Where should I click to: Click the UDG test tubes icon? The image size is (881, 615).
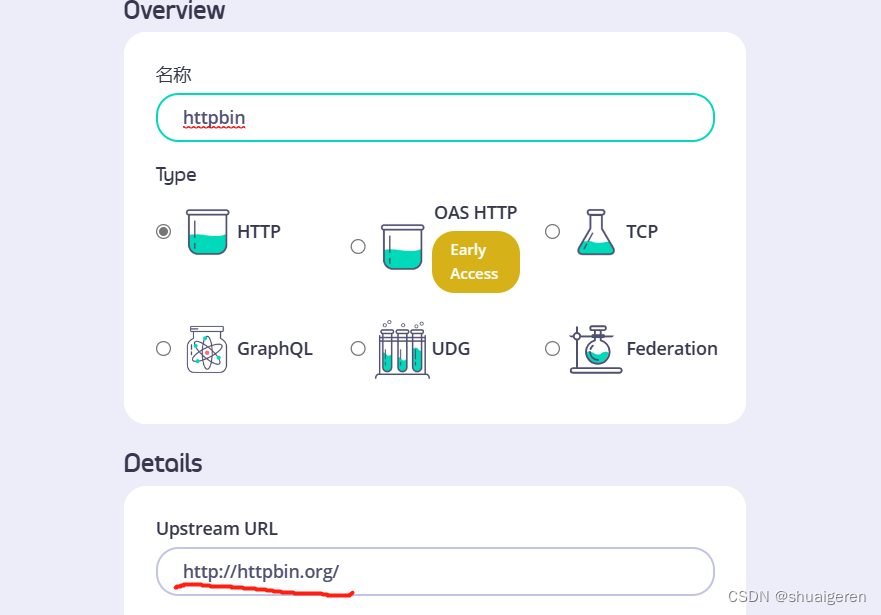[402, 349]
